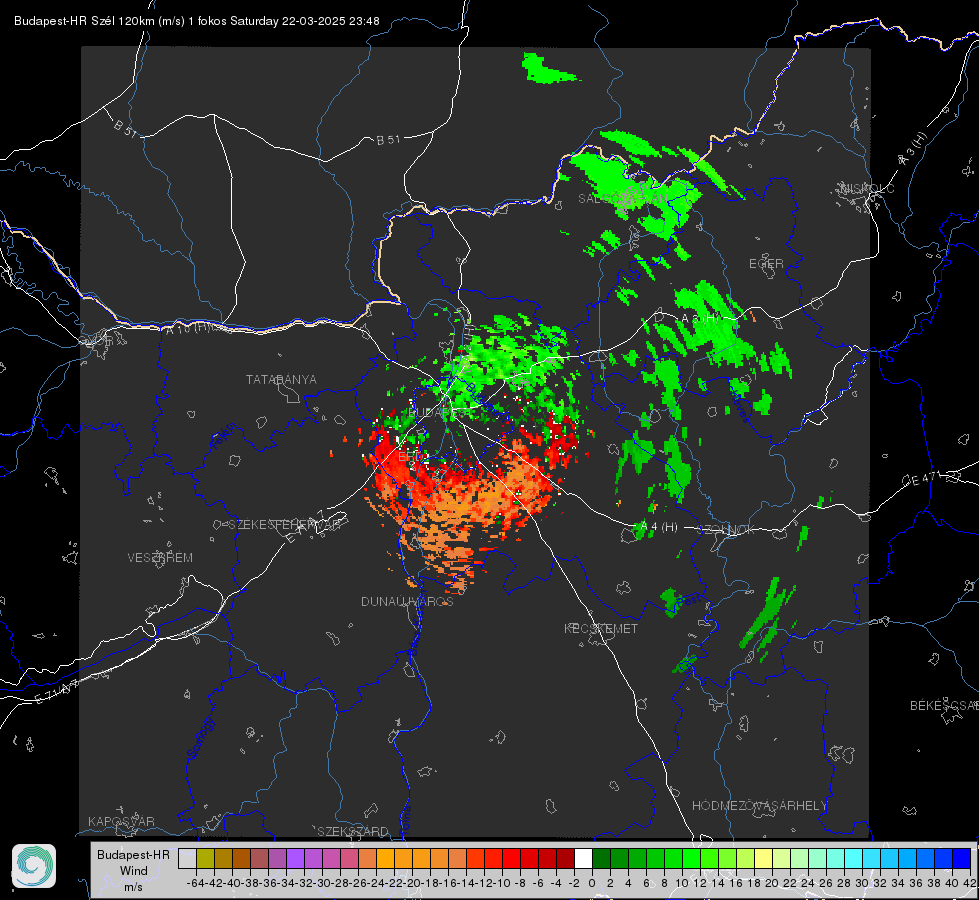The width and height of the screenshot is (979, 900).
Task: Click the KAPOSVÁR city label
Action: pyautogui.click(x=121, y=821)
